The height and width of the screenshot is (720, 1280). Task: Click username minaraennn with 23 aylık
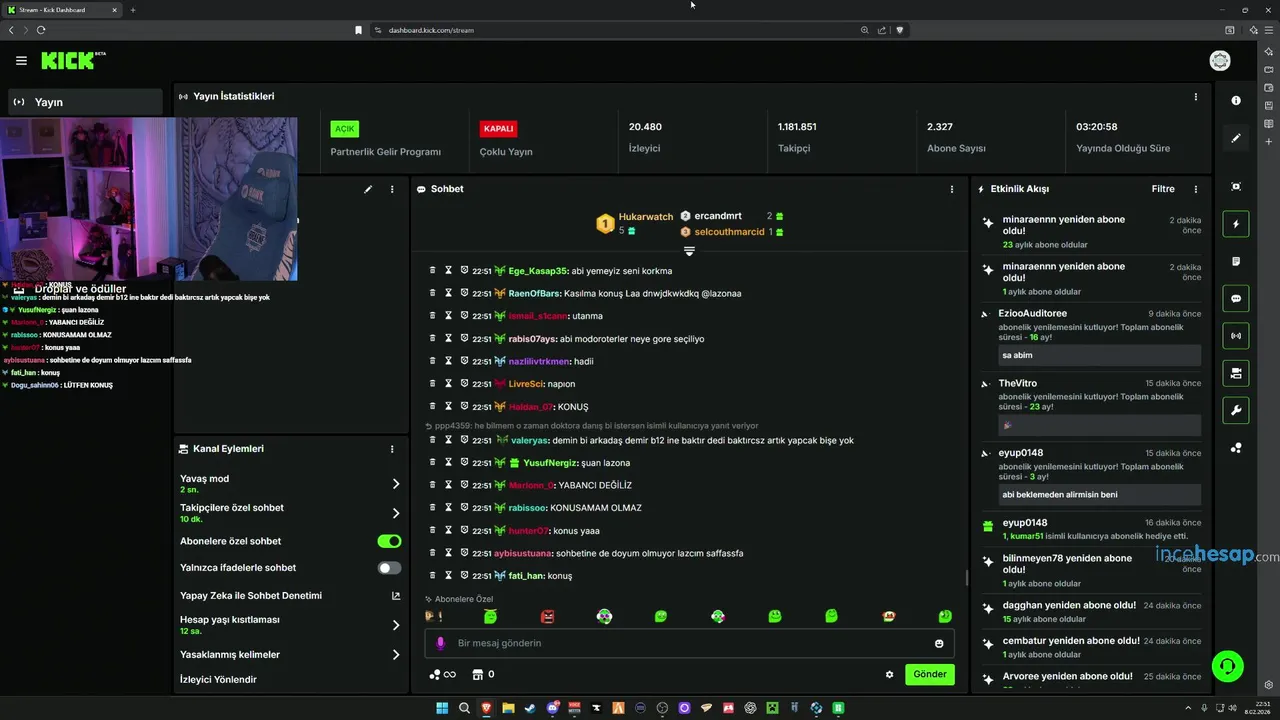pos(1031,219)
